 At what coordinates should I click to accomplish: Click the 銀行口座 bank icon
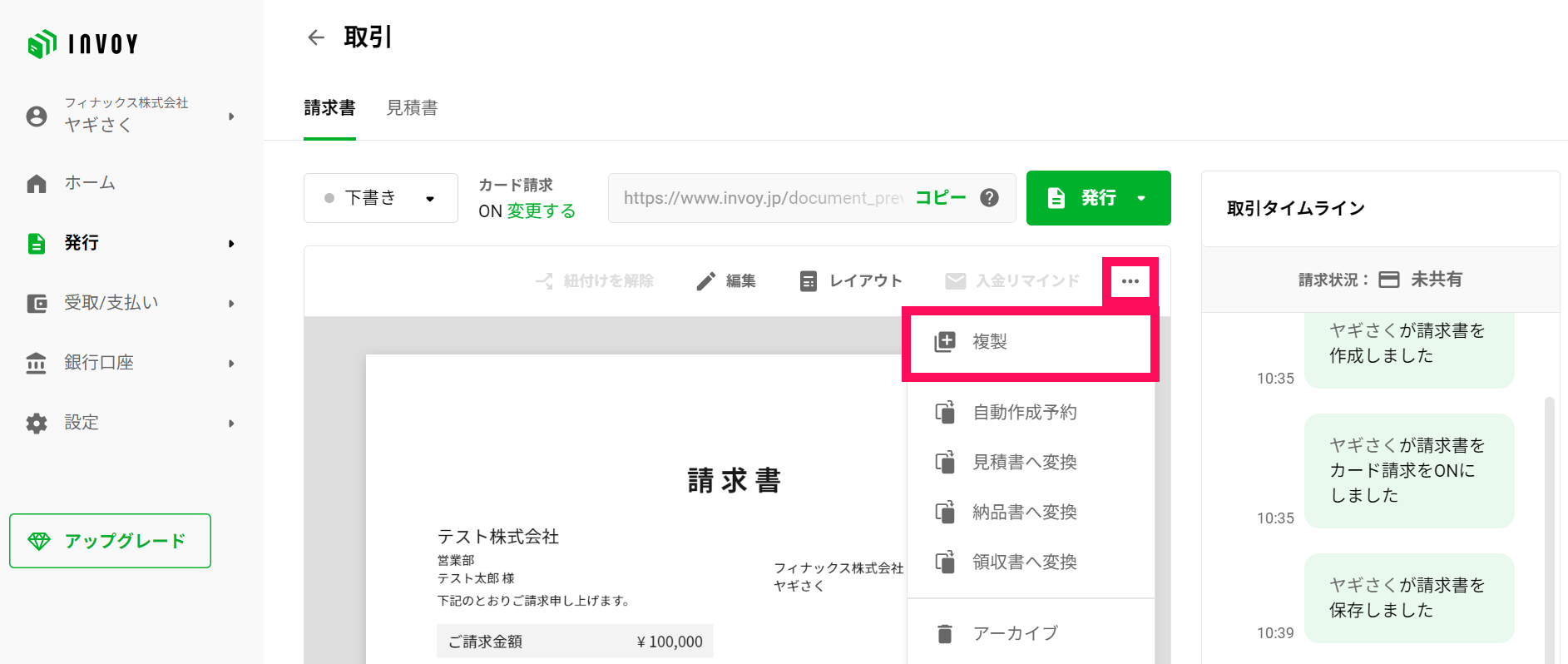click(x=37, y=363)
